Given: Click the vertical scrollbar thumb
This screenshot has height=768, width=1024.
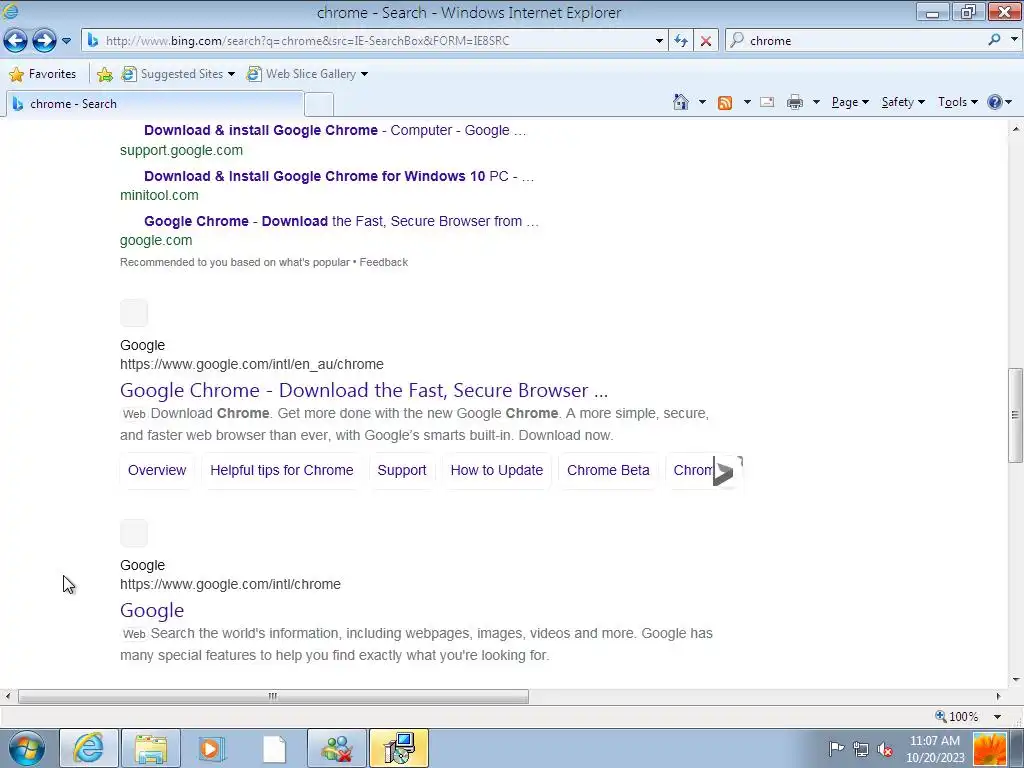Looking at the screenshot, I should 1015,415.
